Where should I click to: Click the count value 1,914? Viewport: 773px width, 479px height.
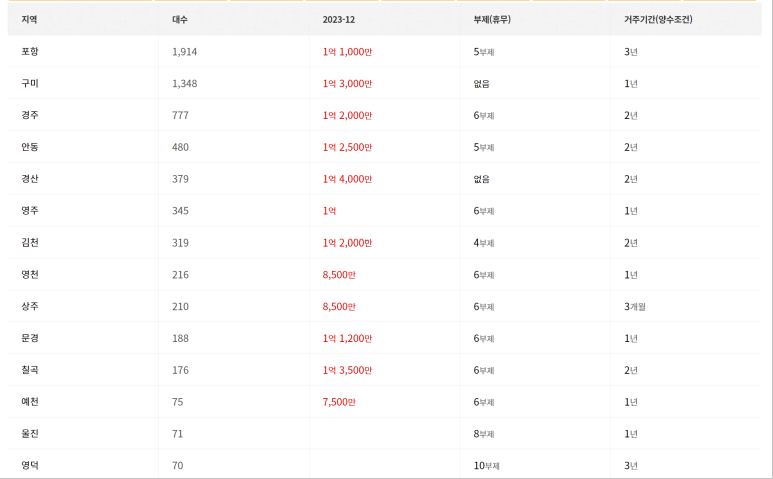tap(184, 52)
